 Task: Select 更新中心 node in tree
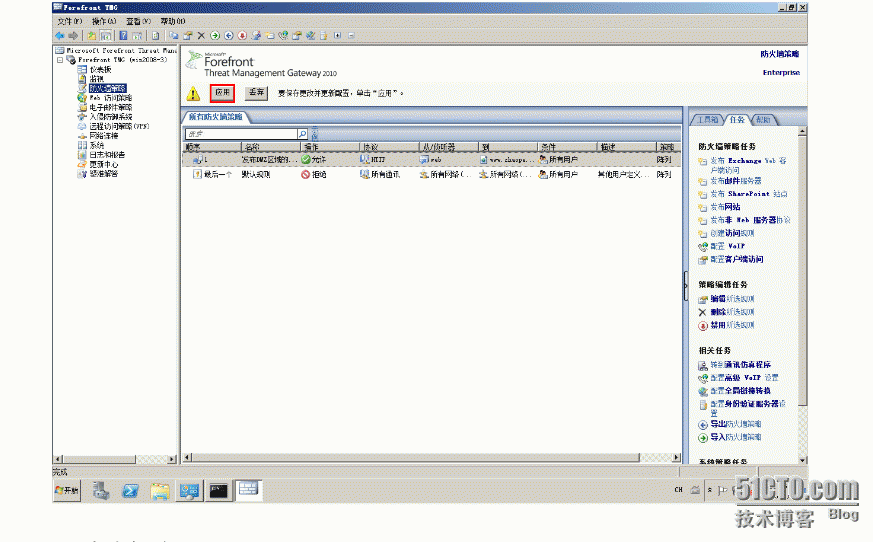click(x=104, y=164)
